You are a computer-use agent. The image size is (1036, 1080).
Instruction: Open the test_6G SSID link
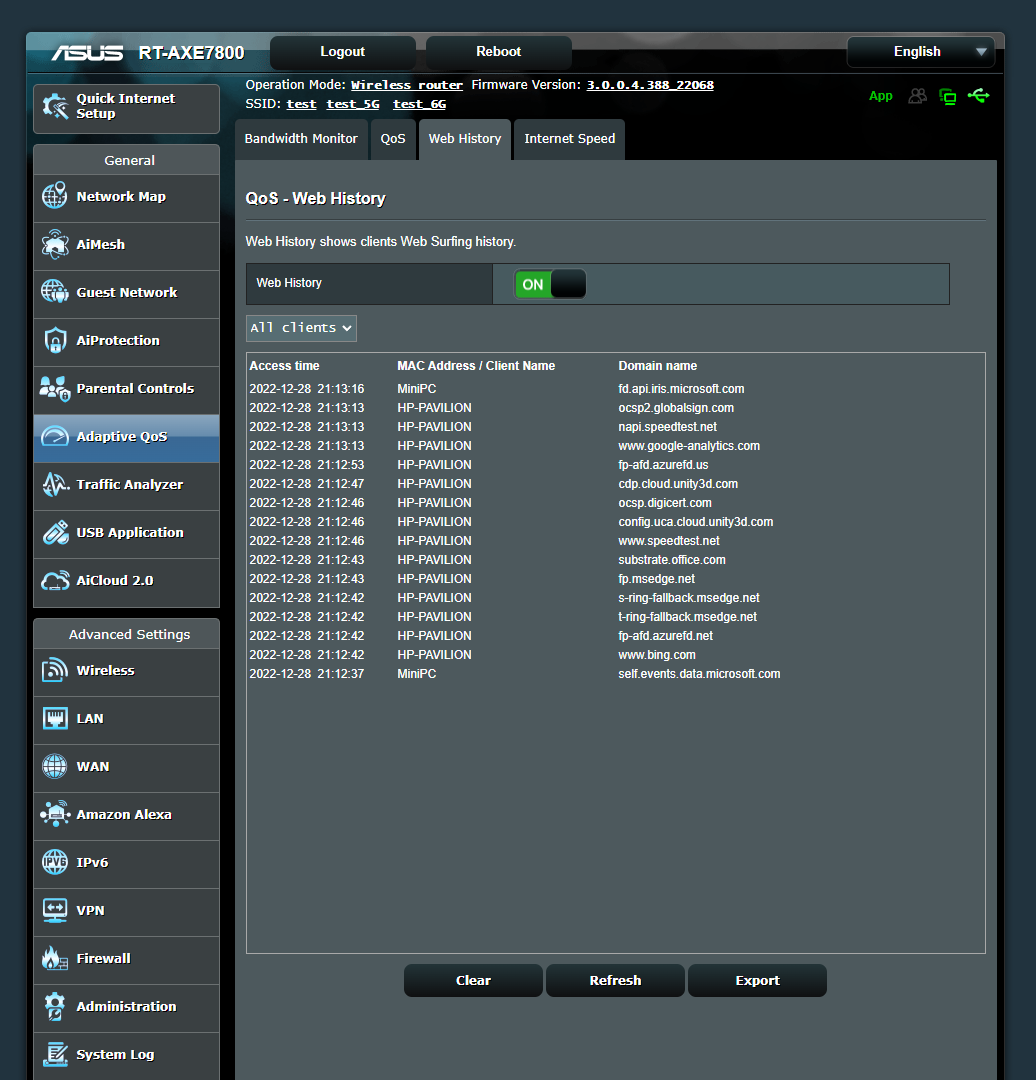(x=419, y=104)
